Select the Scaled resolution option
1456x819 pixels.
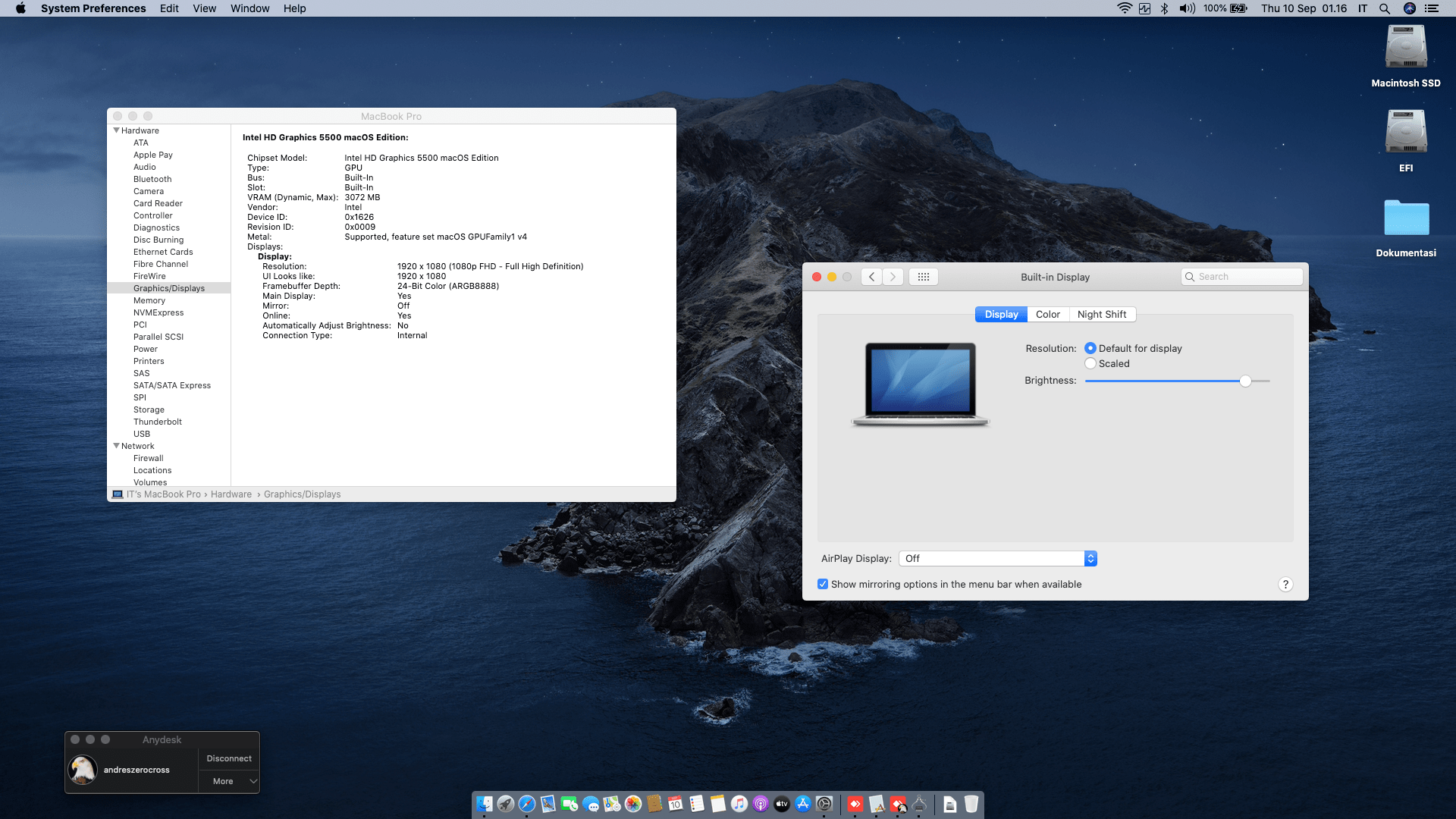click(x=1090, y=363)
